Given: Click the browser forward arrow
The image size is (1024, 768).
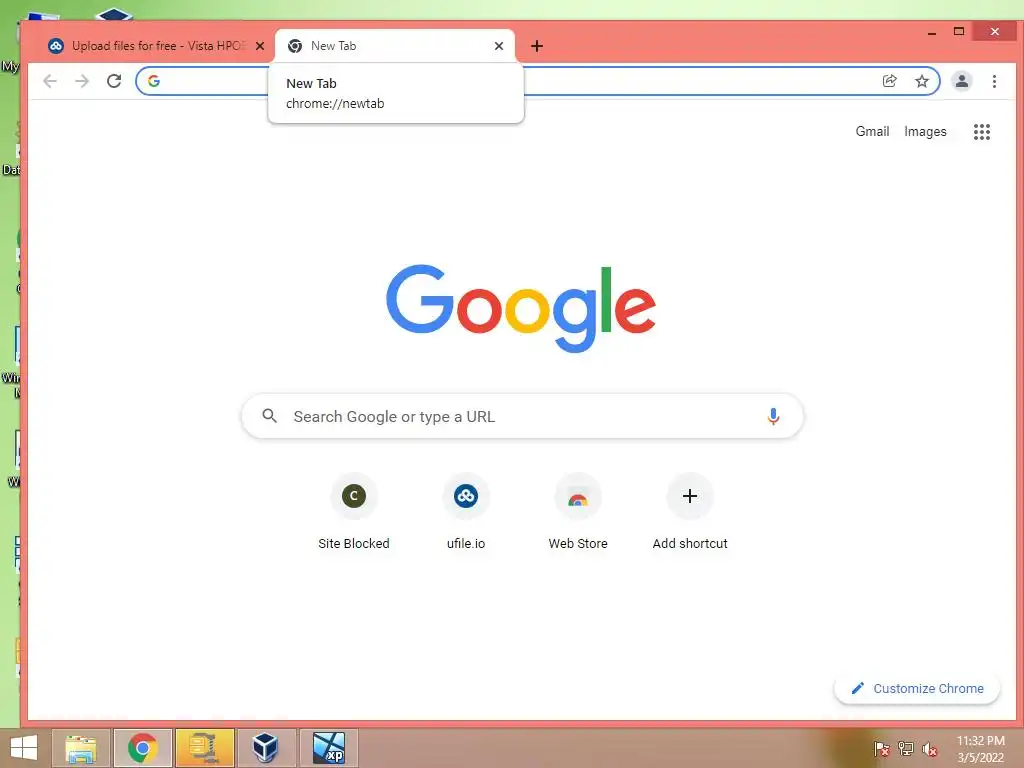Looking at the screenshot, I should pyautogui.click(x=82, y=81).
